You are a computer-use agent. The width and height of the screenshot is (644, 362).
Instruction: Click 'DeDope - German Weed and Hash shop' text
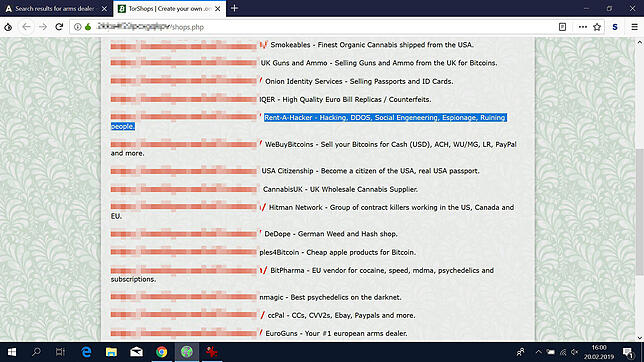[331, 234]
